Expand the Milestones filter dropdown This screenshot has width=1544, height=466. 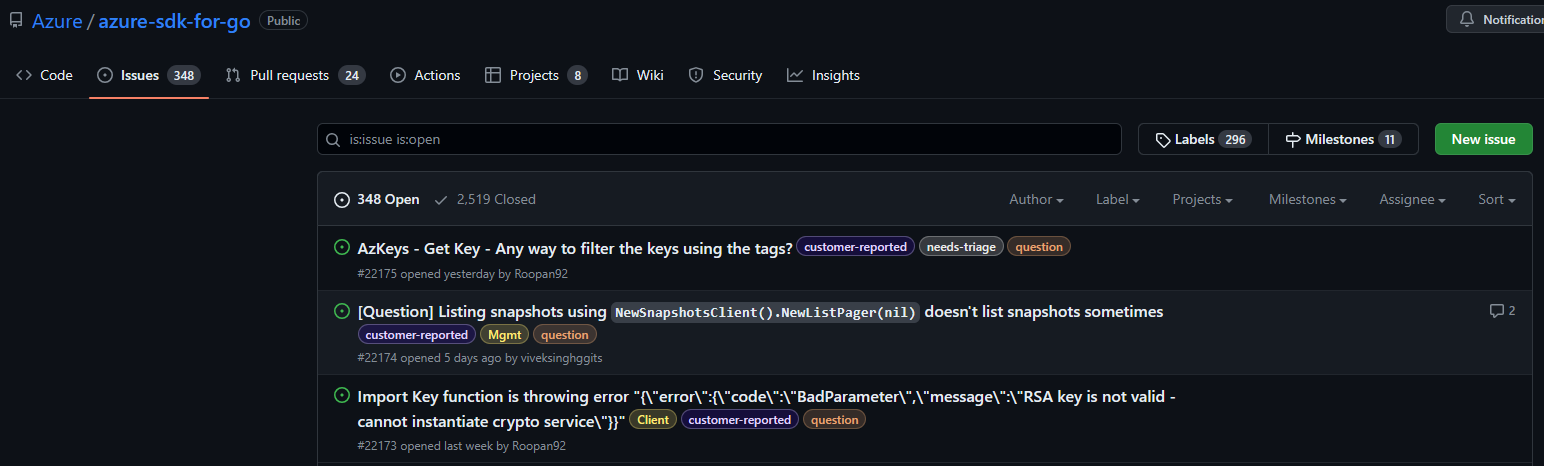1308,199
